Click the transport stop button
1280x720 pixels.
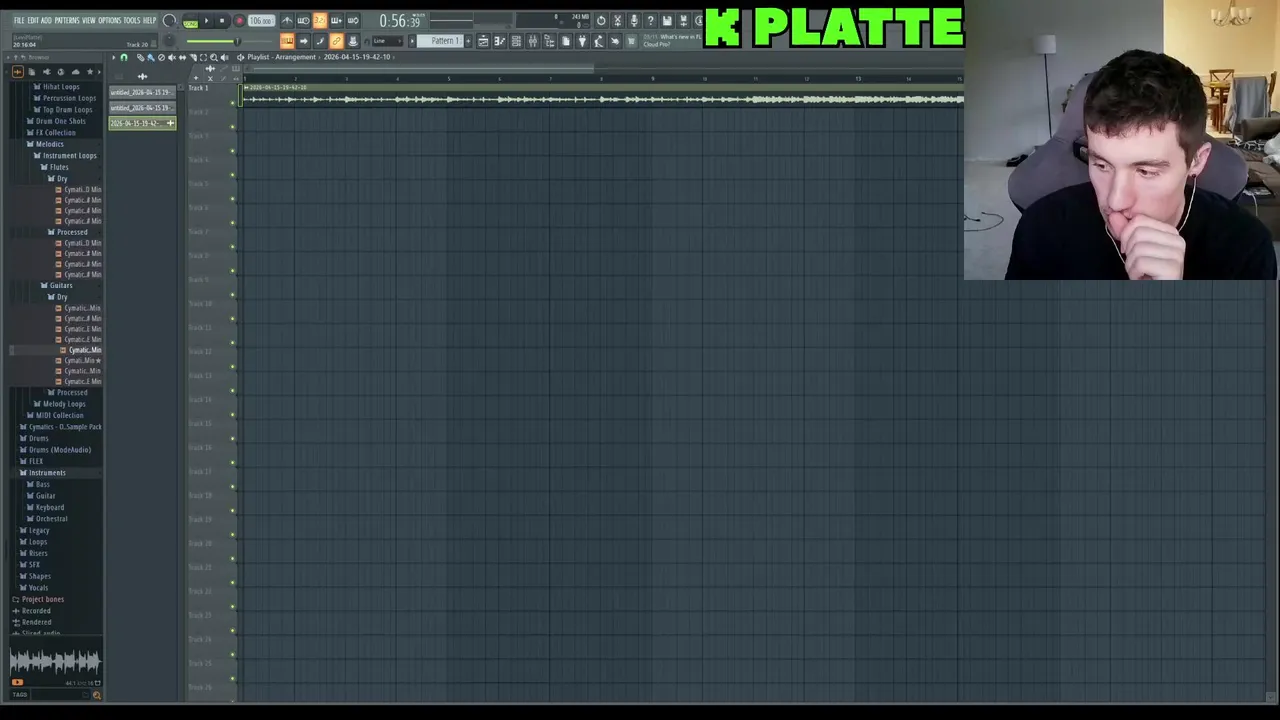point(222,20)
